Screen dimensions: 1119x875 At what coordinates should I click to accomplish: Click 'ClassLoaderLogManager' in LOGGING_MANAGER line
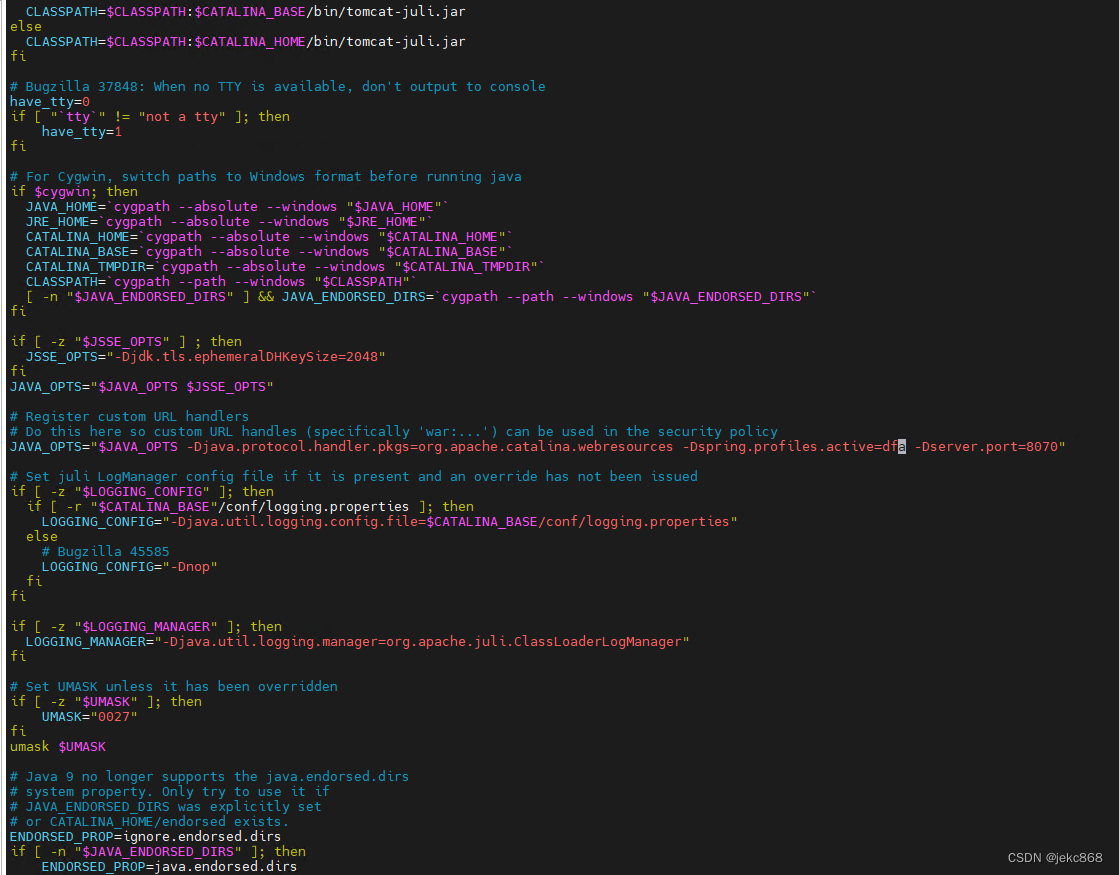coord(598,642)
